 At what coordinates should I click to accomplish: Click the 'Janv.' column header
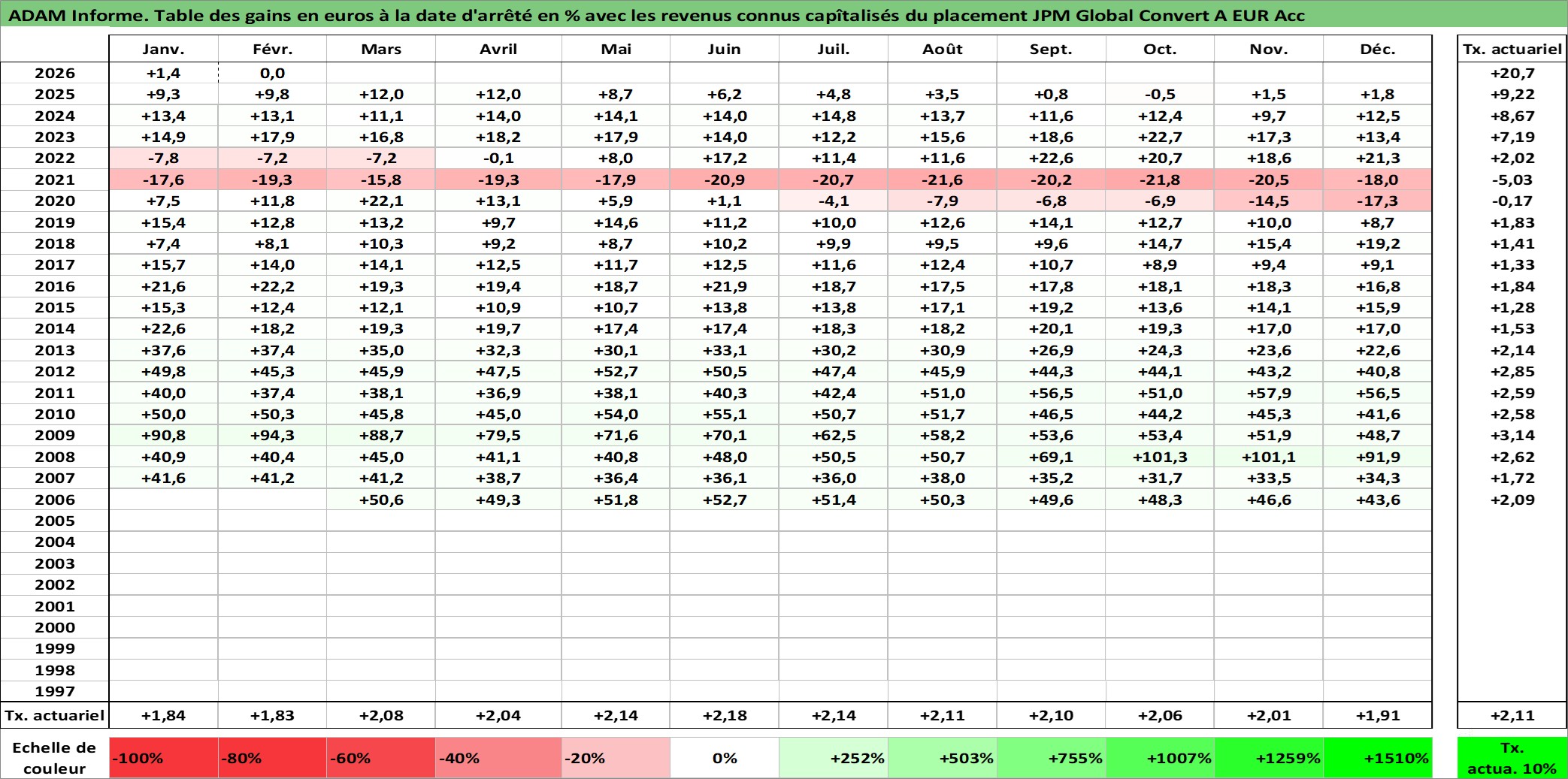coord(163,49)
